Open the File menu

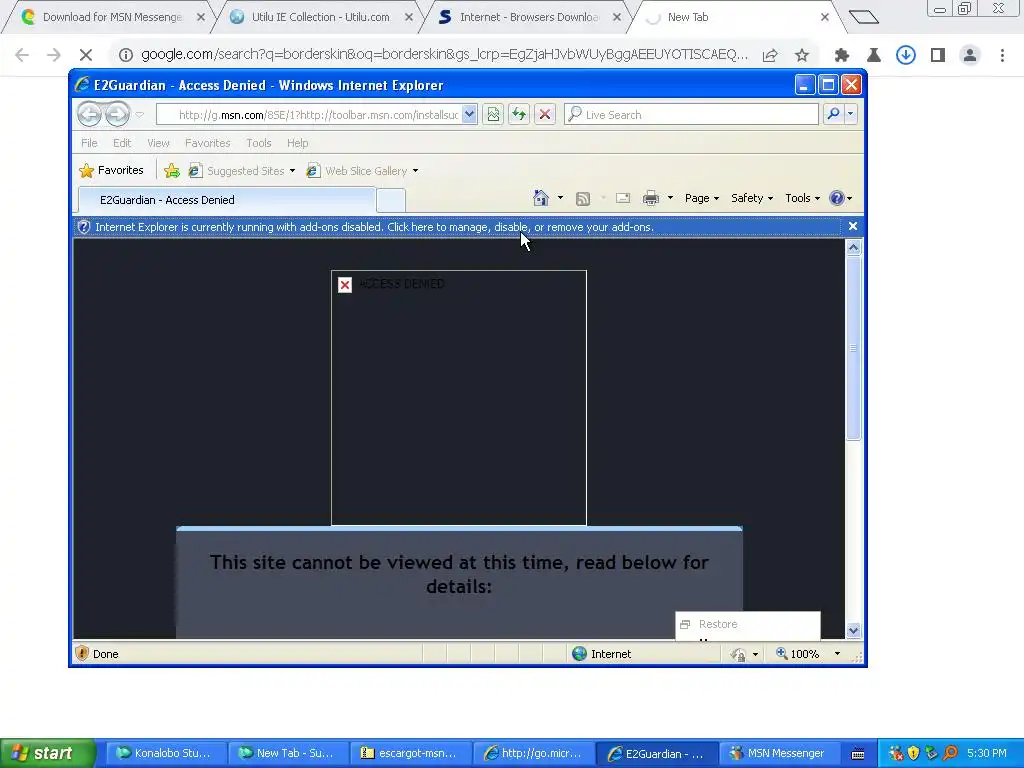[89, 143]
